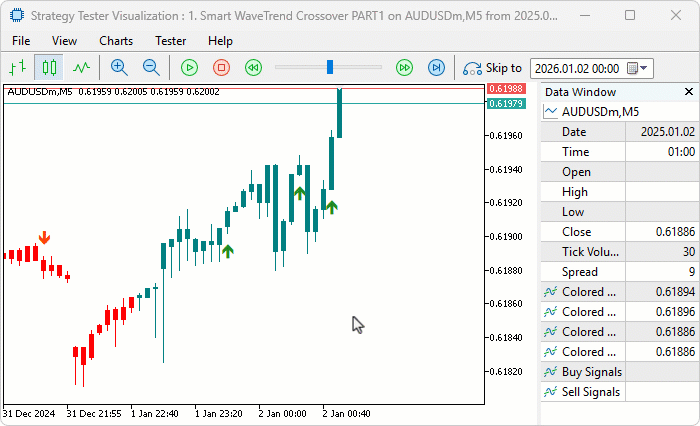Image resolution: width=700 pixels, height=426 pixels.
Task: Open the Charts menu
Action: coord(116,41)
